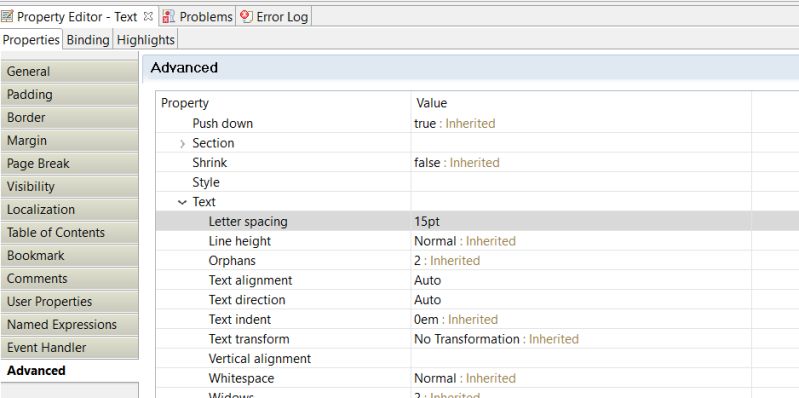Viewport: 799px width, 398px height.
Task: Select the Property Editor - Text tab
Action: click(77, 16)
